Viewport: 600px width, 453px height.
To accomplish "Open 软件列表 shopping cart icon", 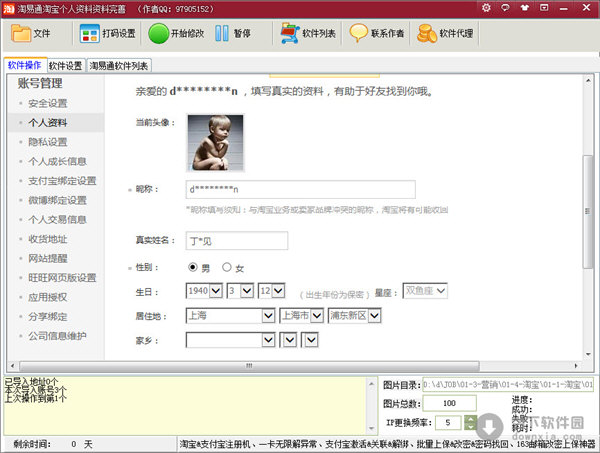I will point(290,33).
